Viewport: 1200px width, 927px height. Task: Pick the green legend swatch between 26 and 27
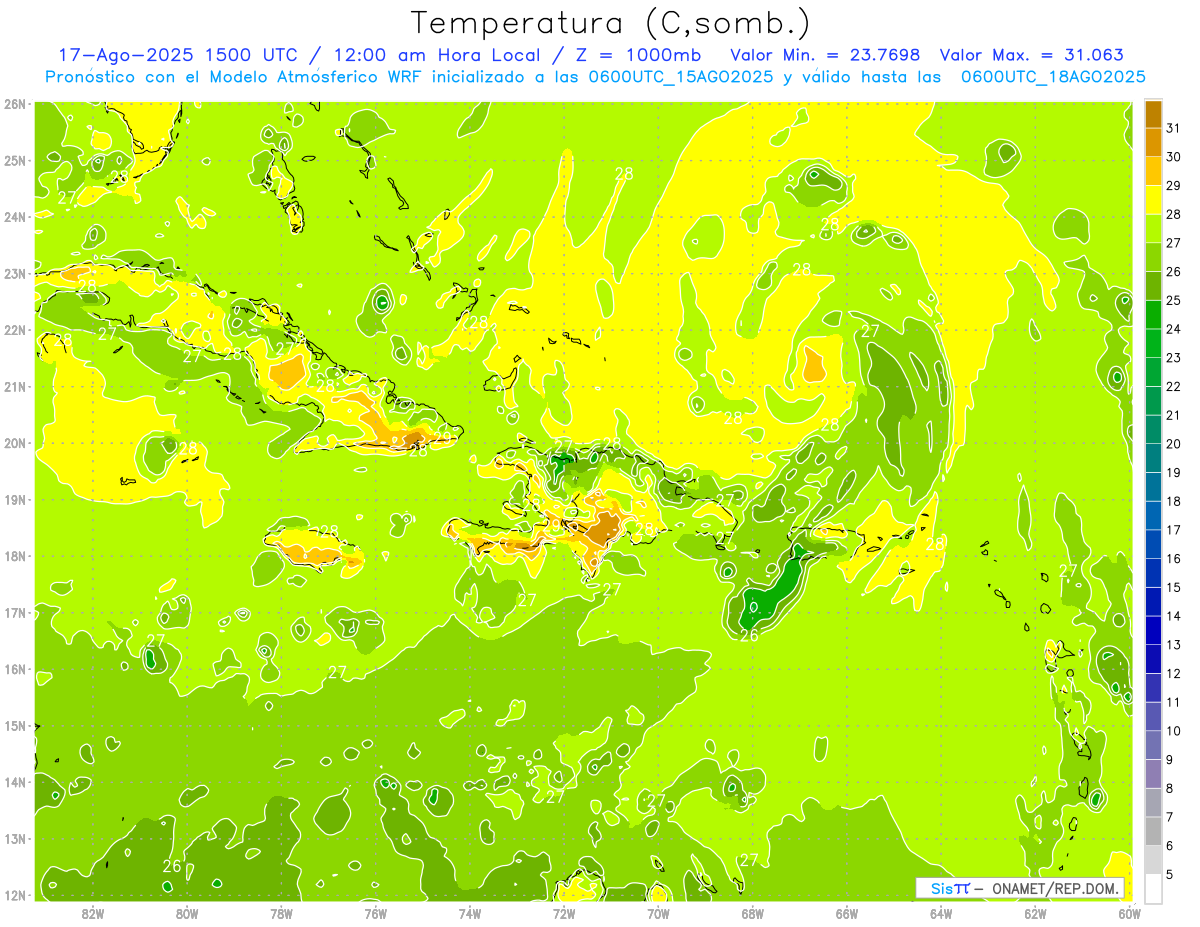point(1153,257)
